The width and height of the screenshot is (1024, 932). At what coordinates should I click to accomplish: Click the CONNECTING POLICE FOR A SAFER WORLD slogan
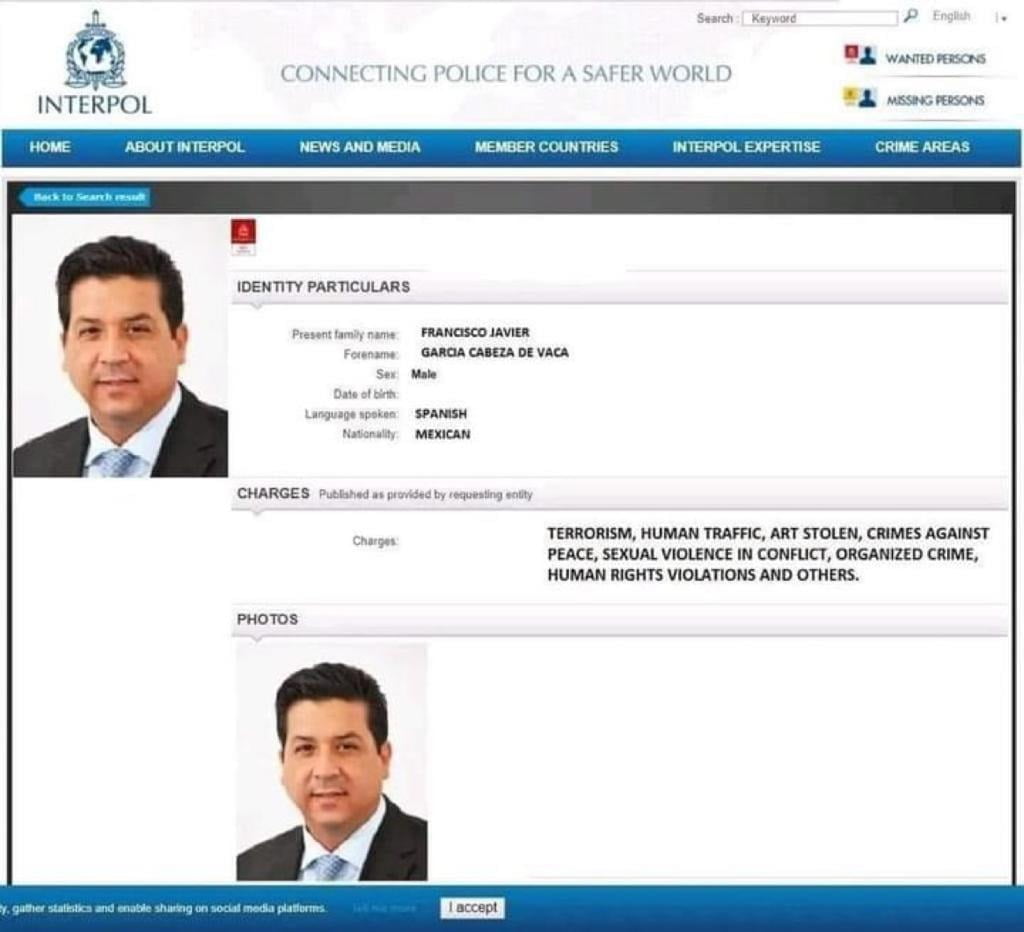(x=506, y=74)
